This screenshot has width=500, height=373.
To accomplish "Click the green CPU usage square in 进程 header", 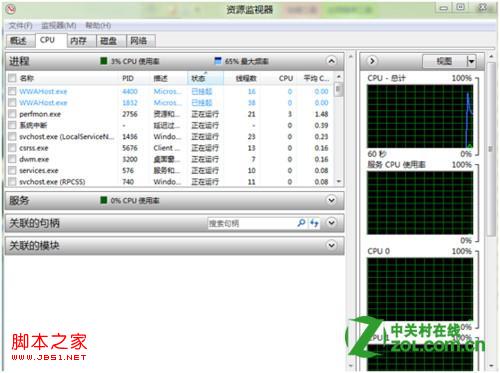I will [104, 61].
